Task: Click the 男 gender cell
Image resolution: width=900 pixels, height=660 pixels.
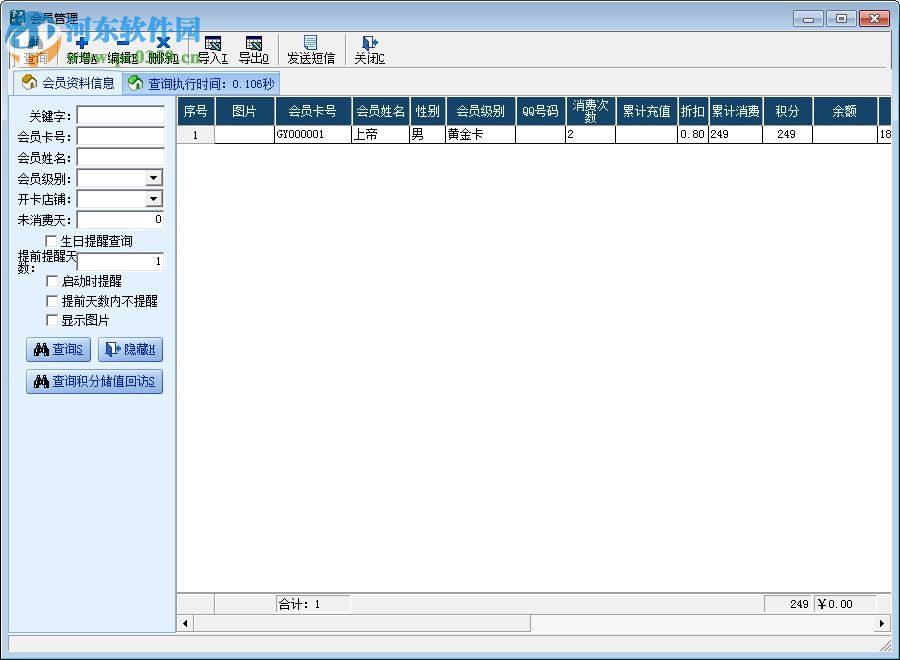Action: (428, 134)
